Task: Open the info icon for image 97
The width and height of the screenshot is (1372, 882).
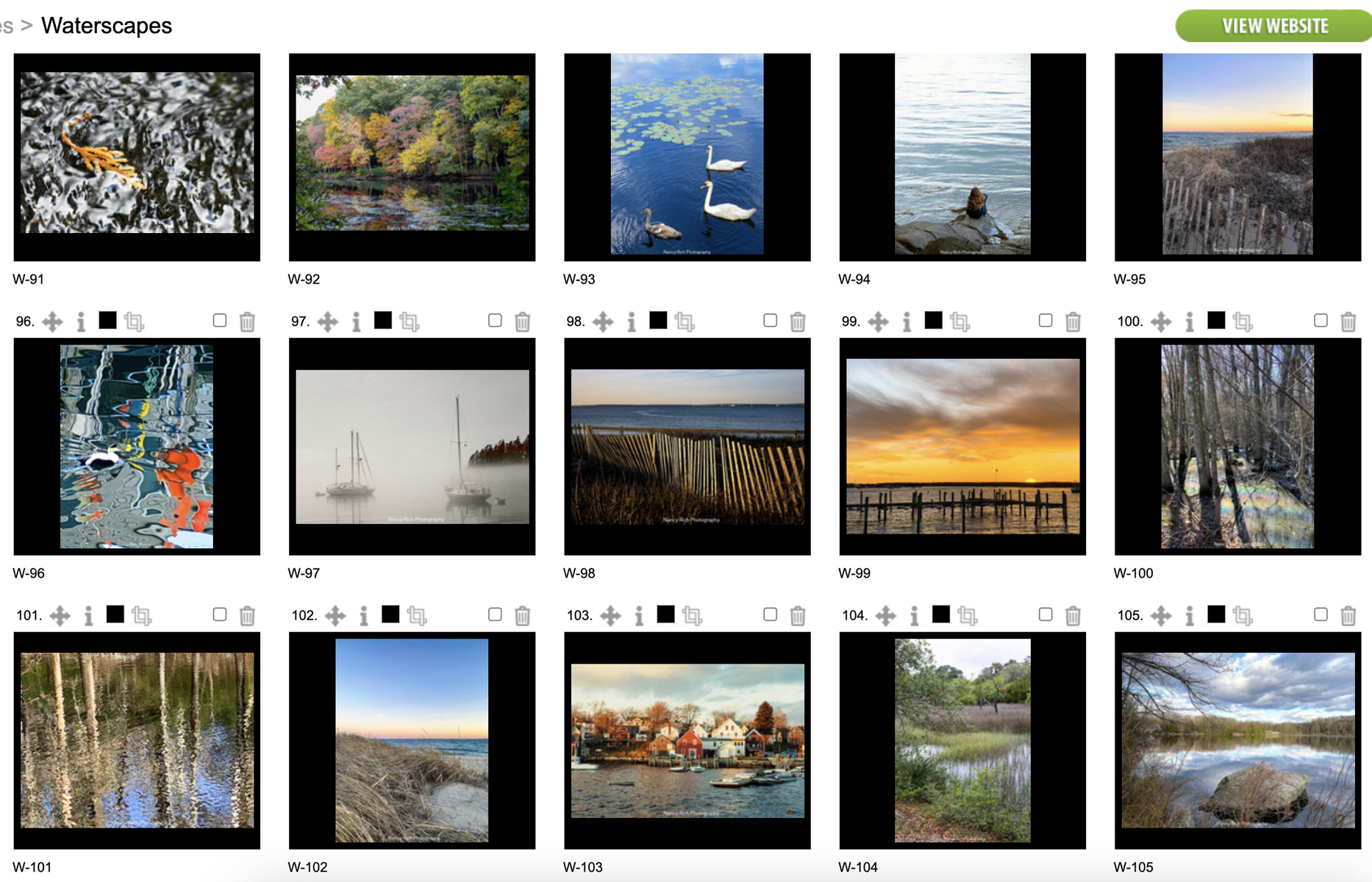Action: click(x=356, y=321)
